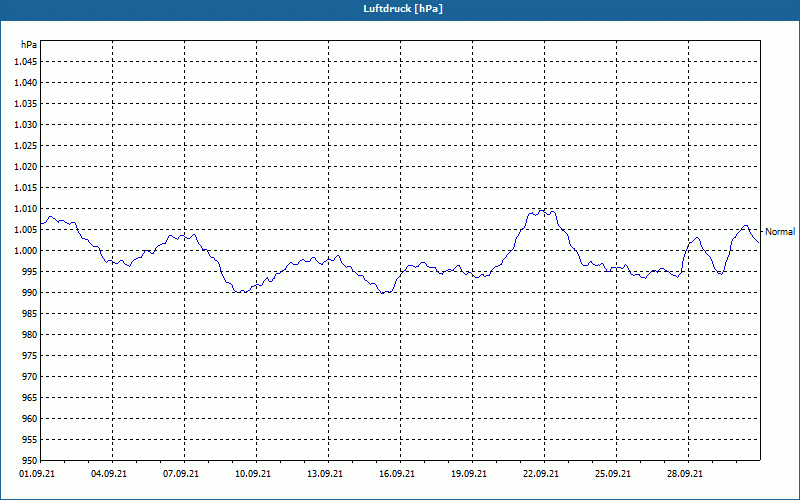Click the 1.020 axis value

click(26, 166)
